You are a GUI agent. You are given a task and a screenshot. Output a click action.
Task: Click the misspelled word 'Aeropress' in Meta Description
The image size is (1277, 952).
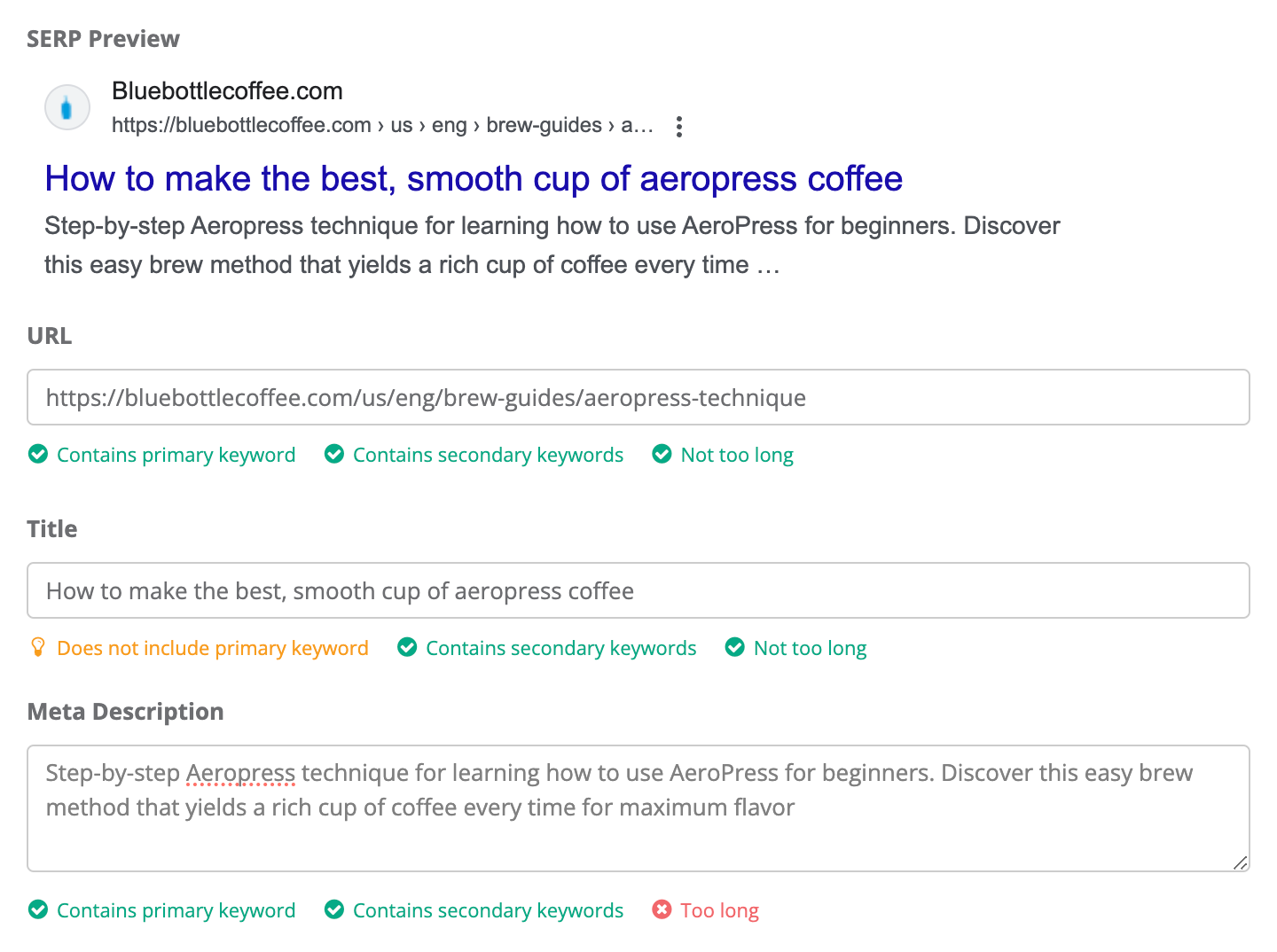pyautogui.click(x=240, y=773)
